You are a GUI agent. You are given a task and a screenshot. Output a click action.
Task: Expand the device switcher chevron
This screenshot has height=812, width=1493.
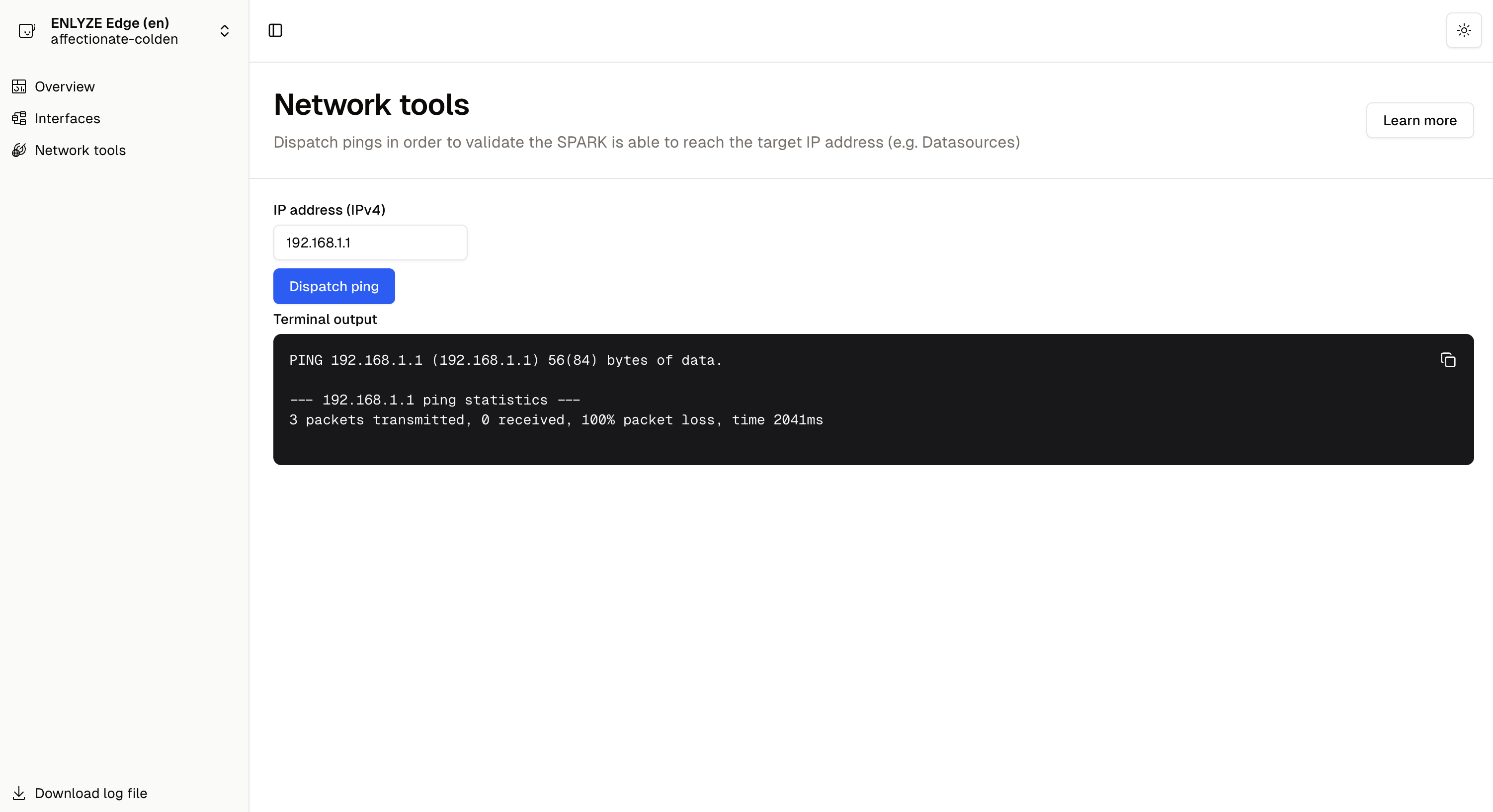[224, 31]
